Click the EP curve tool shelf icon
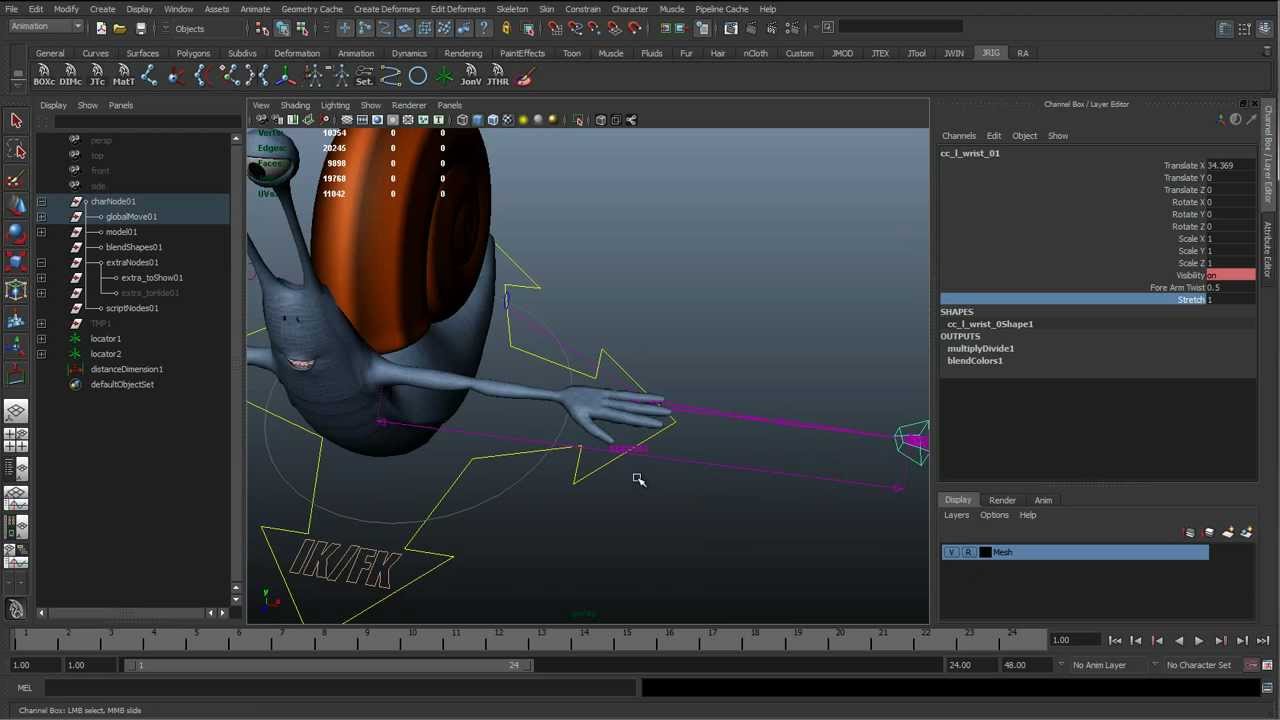Screen dimensions: 1280x720 (390, 75)
